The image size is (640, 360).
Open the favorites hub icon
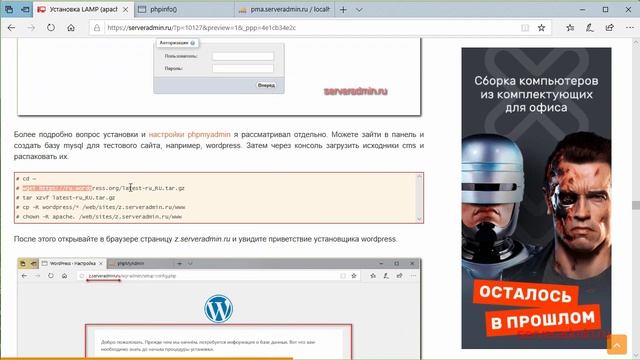[570, 28]
